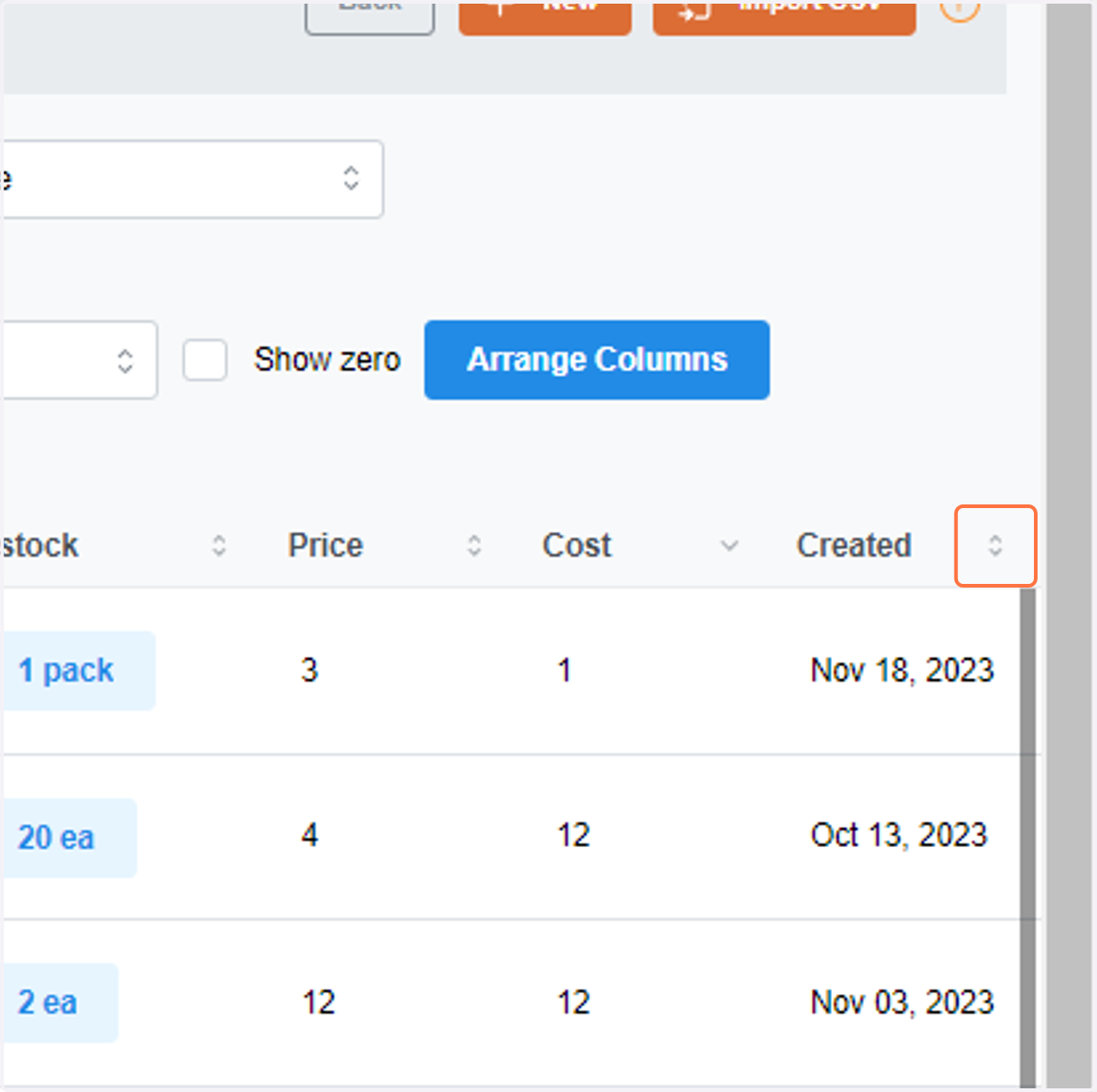Viewport: 1097px width, 1092px height.
Task: Open the wide select dropdown at top
Action: click(x=192, y=179)
